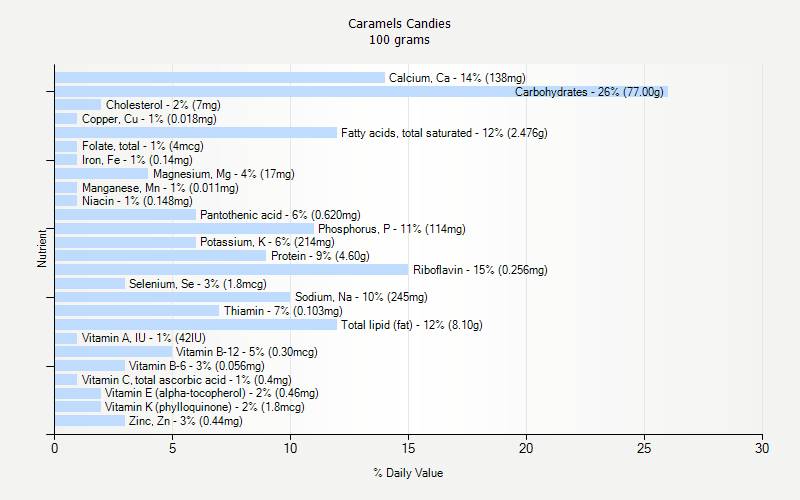This screenshot has height=500, width=800.
Task: Select the Vitamin A, IU - 1% label
Action: click(x=144, y=338)
